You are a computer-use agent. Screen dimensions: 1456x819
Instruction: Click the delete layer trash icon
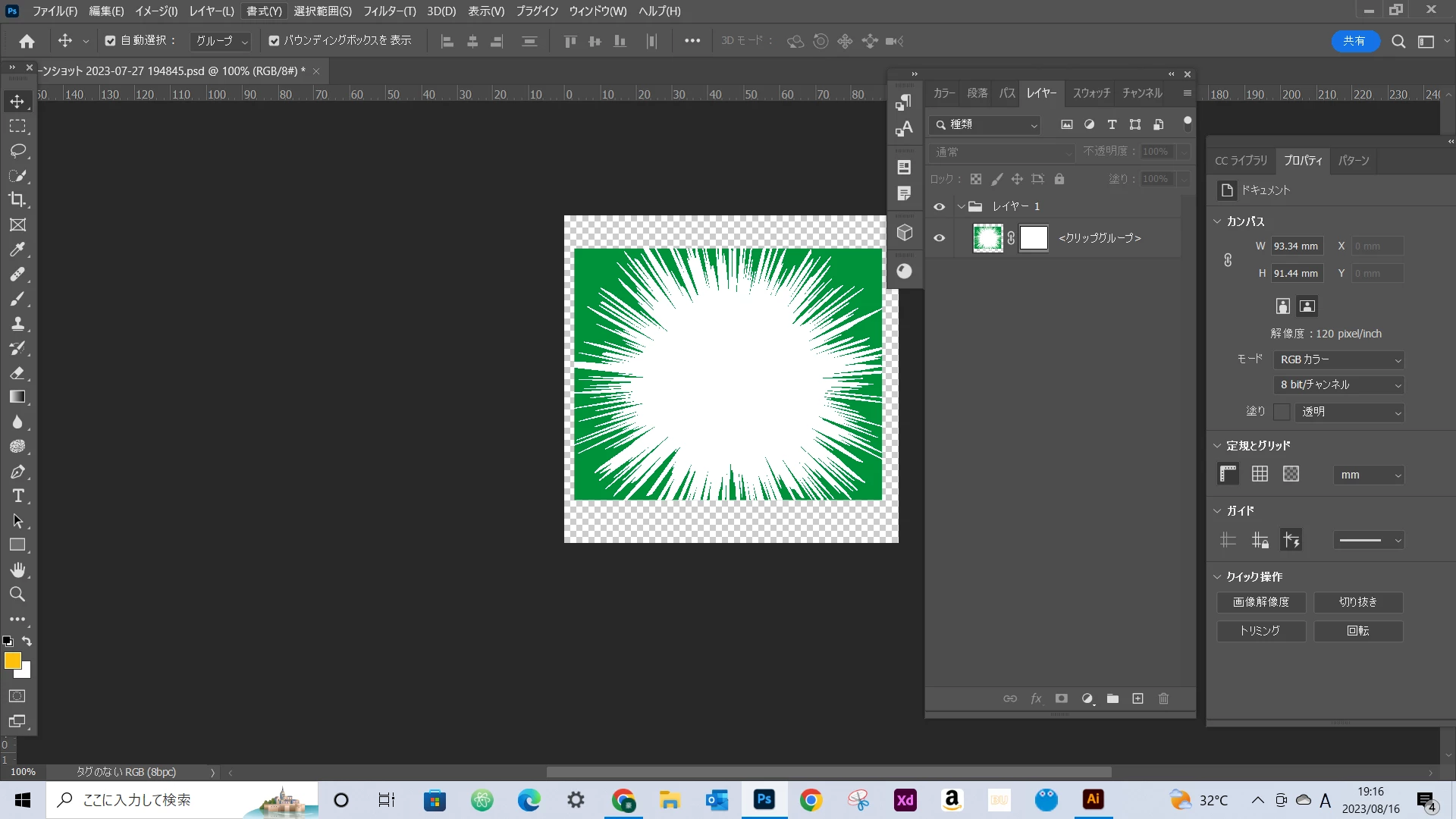click(1163, 698)
